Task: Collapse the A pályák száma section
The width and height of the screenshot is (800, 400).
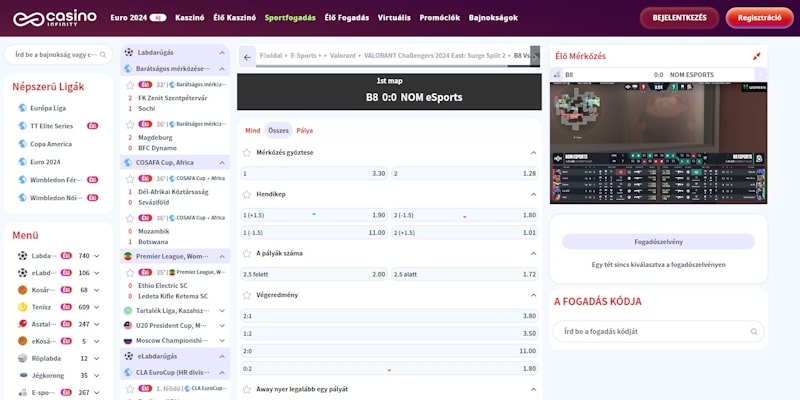Action: click(x=533, y=254)
